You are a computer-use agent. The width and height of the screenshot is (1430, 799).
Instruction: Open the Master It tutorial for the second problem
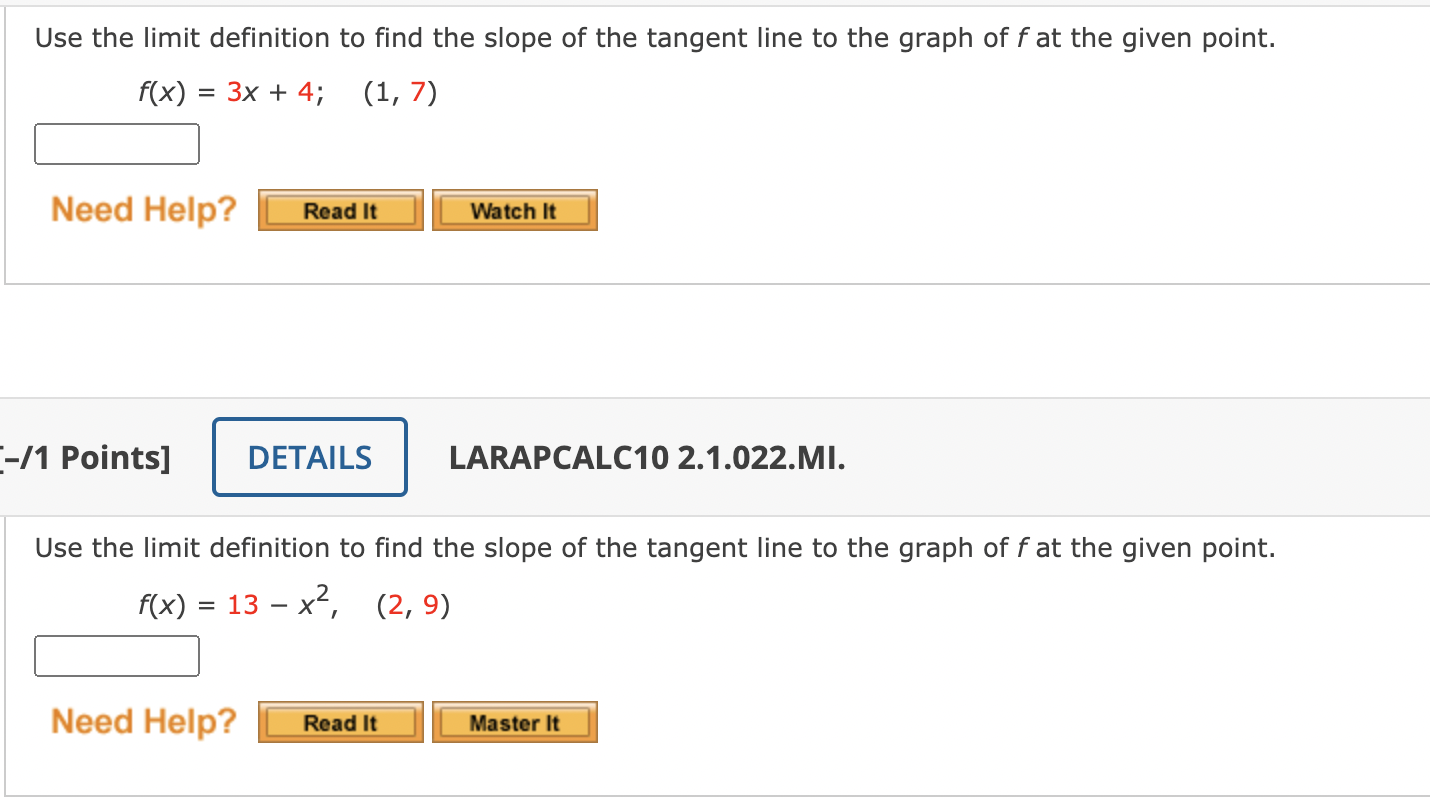514,722
